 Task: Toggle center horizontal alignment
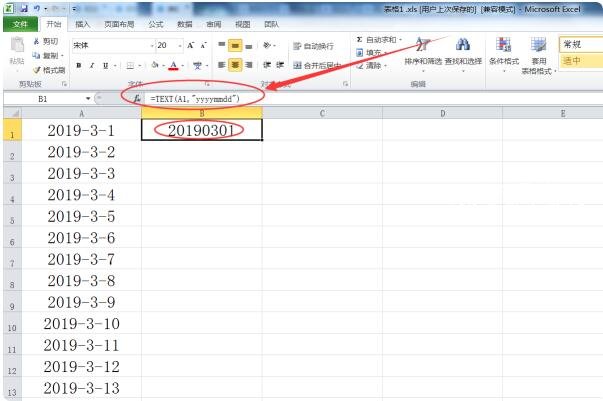236,65
